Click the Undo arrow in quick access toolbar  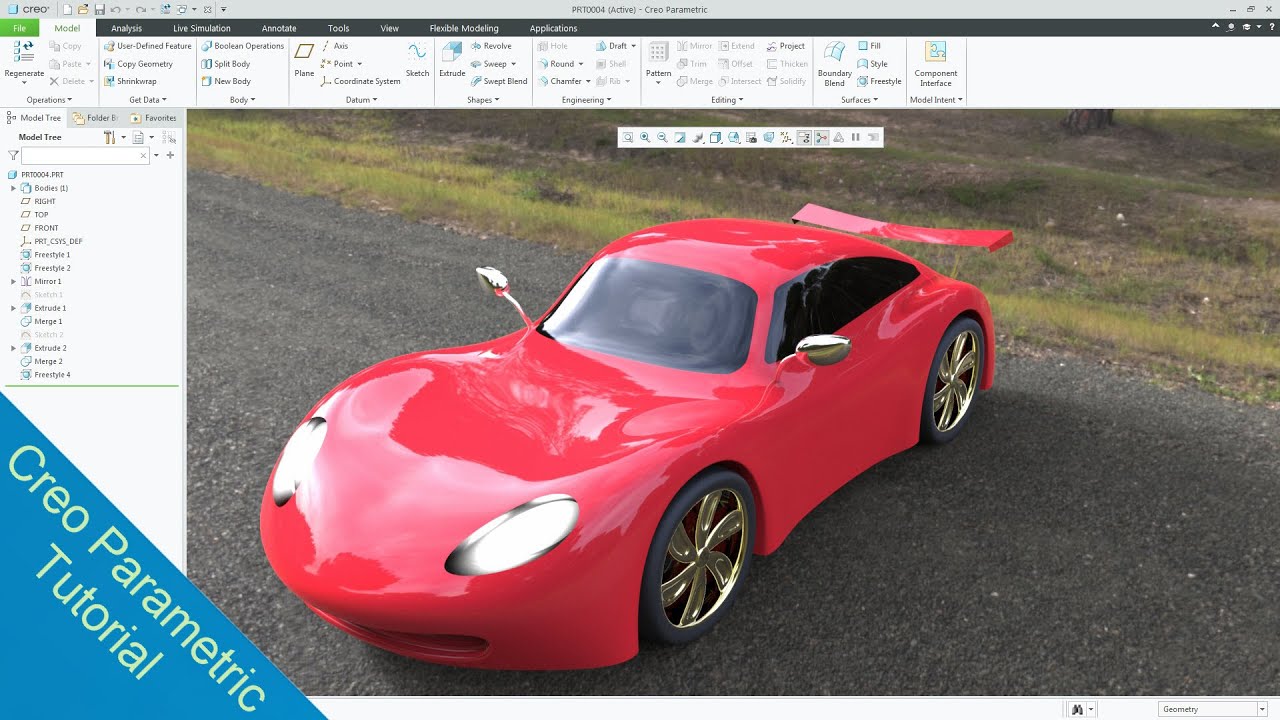(115, 10)
